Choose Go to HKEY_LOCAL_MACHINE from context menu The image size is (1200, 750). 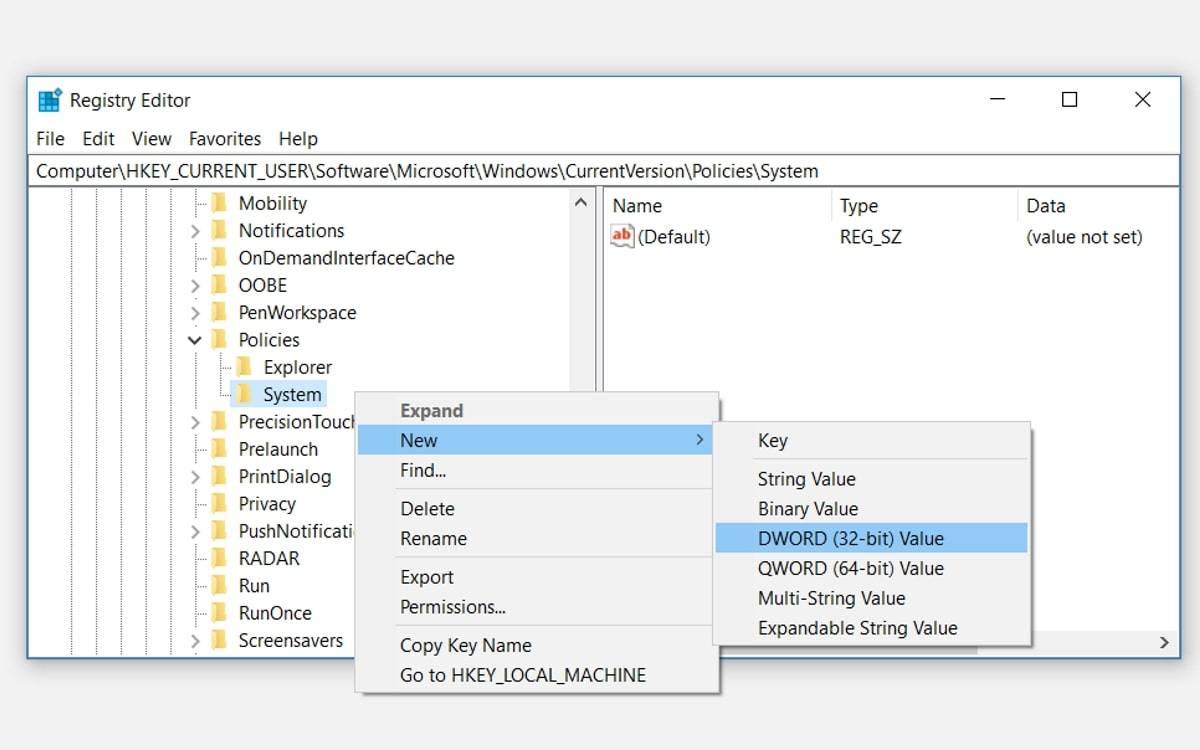click(524, 675)
